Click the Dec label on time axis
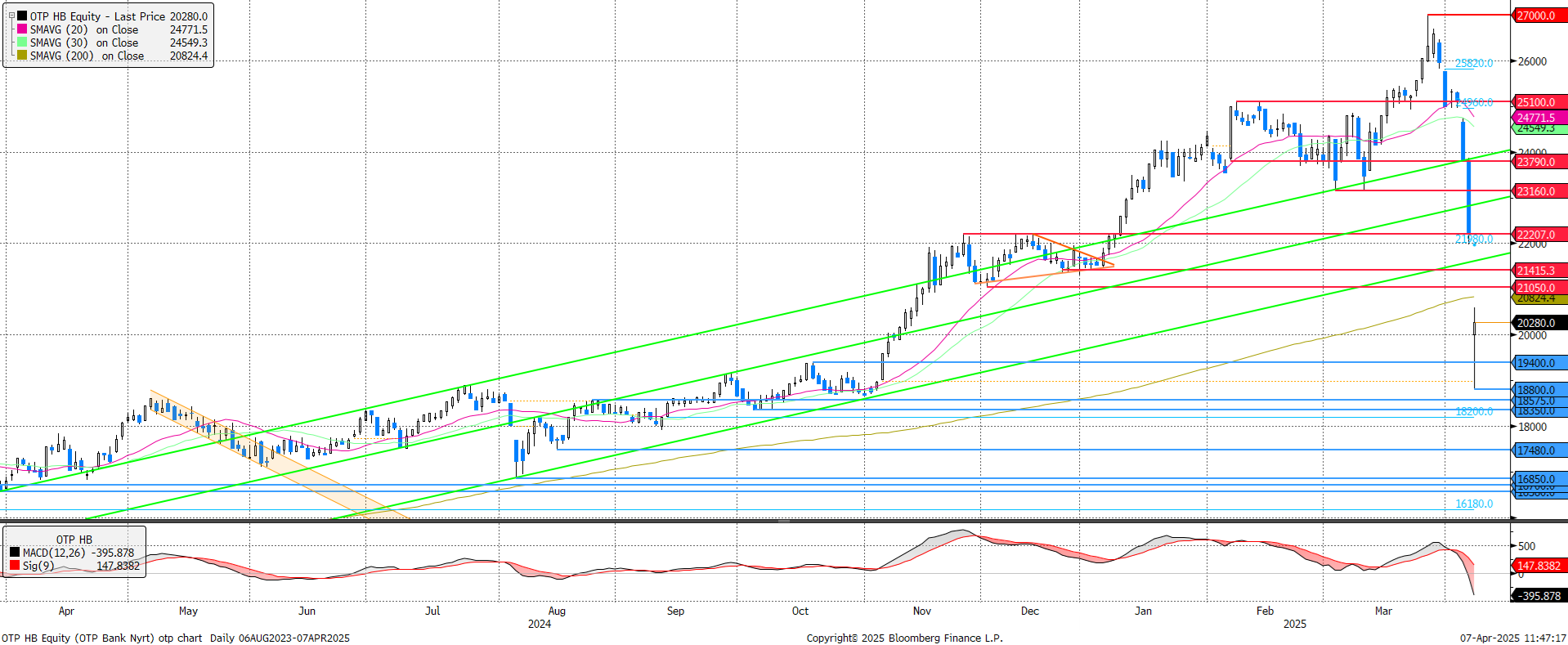Screen dimensions: 1568x645 1030,611
